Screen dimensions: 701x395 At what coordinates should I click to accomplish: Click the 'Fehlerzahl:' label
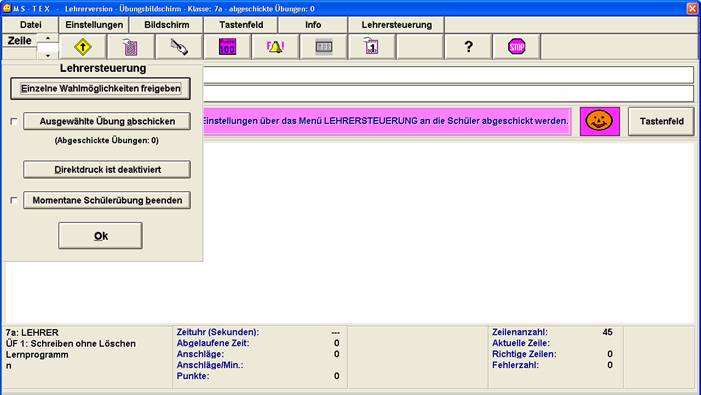pyautogui.click(x=515, y=365)
